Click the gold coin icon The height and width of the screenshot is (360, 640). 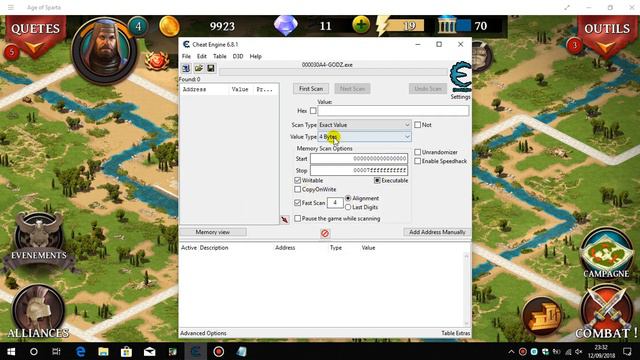(x=169, y=26)
